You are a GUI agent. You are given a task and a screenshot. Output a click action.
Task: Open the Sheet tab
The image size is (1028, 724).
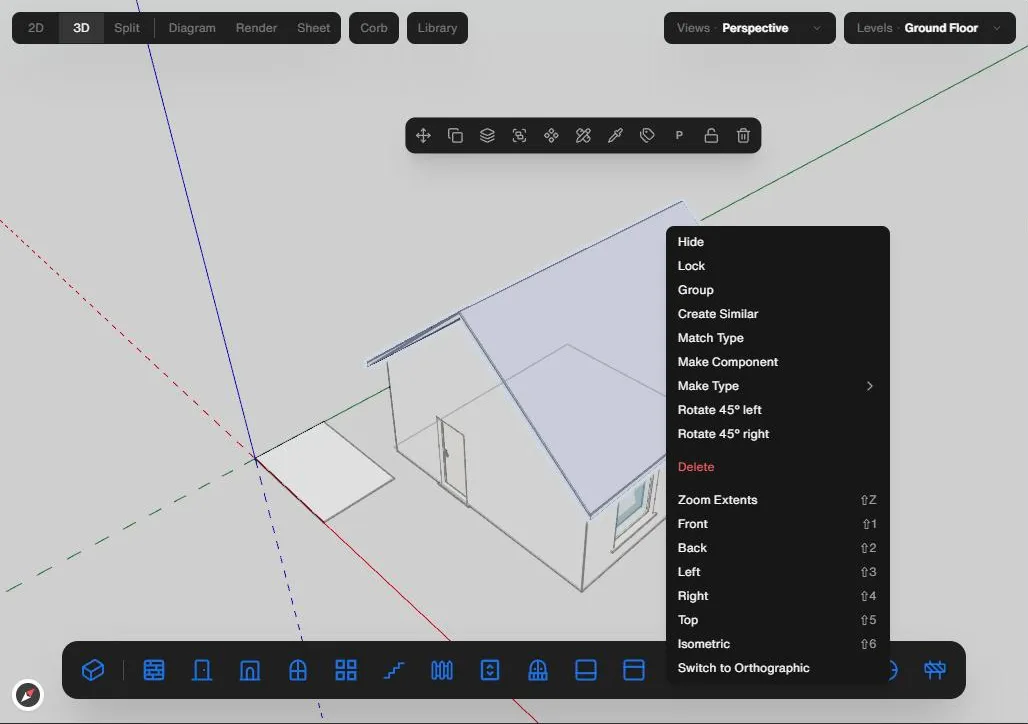click(313, 28)
